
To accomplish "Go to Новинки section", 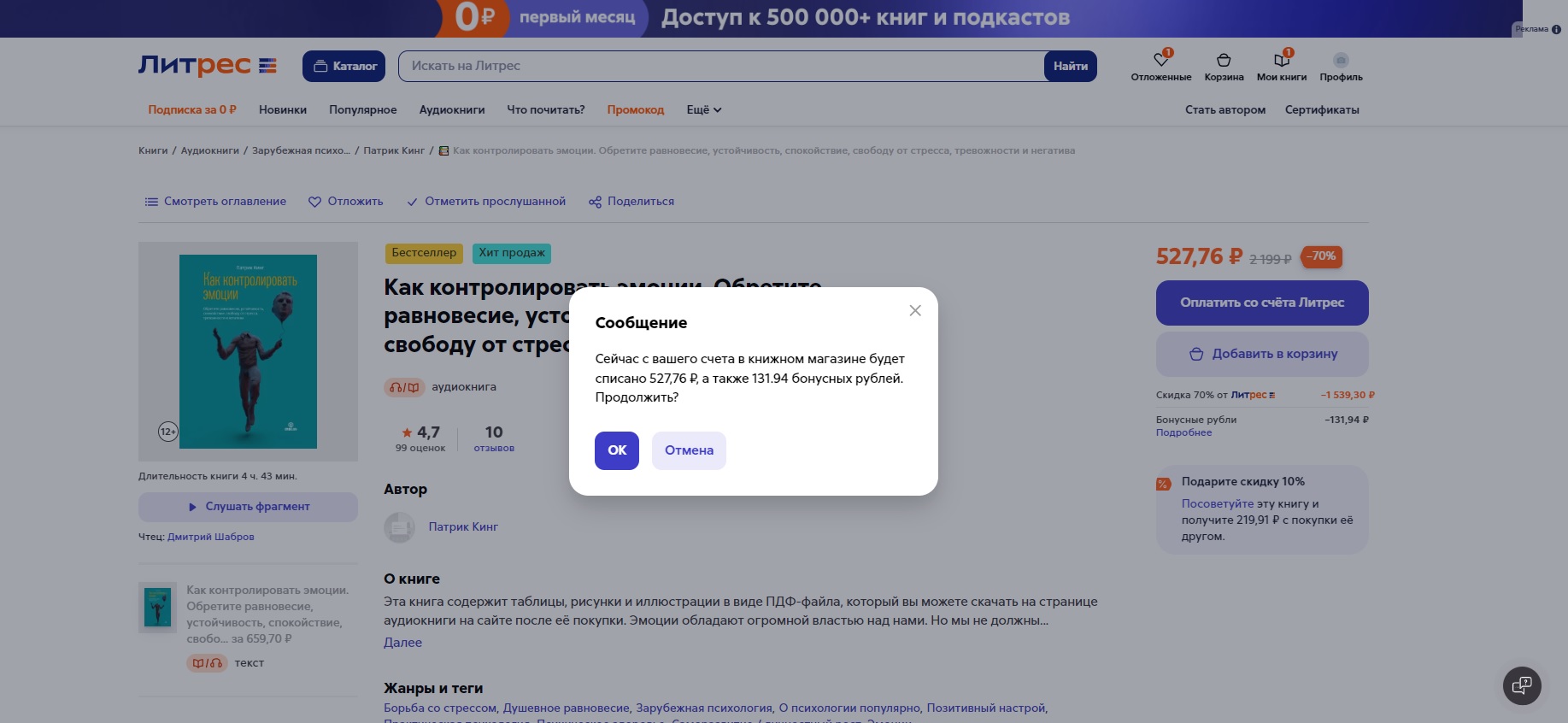I will pyautogui.click(x=283, y=109).
